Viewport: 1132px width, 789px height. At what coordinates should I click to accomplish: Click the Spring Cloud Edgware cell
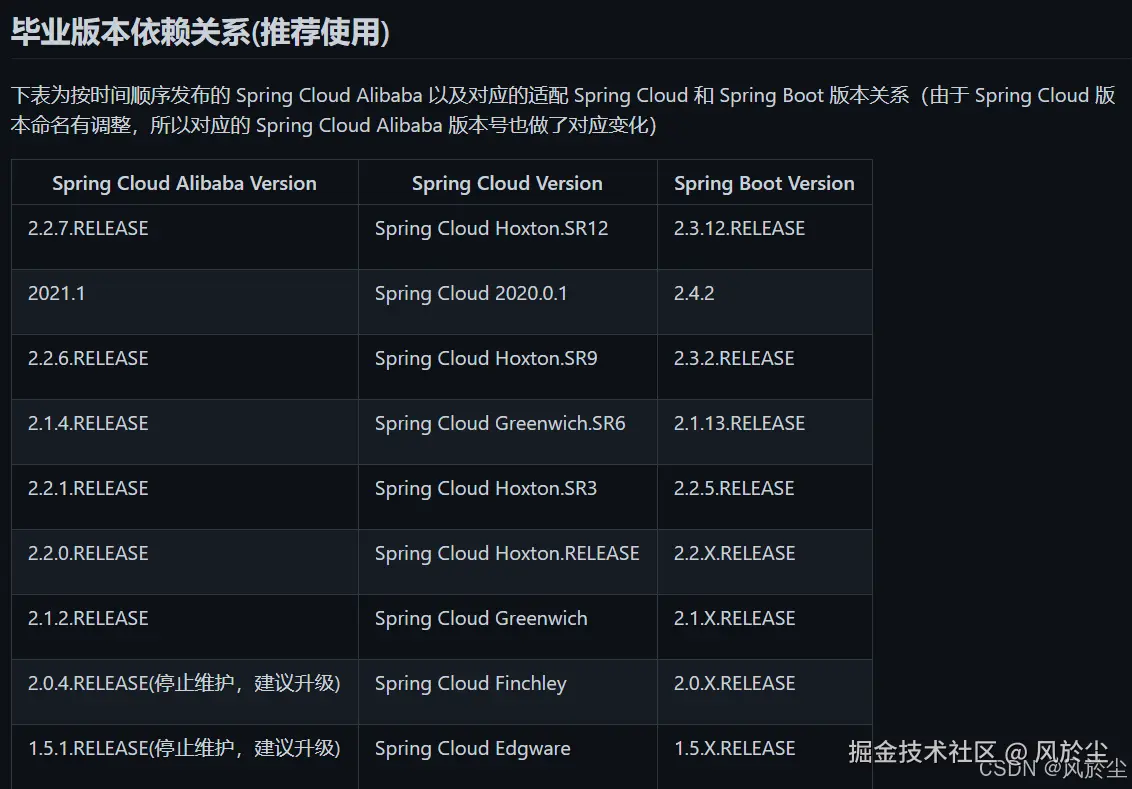click(472, 749)
